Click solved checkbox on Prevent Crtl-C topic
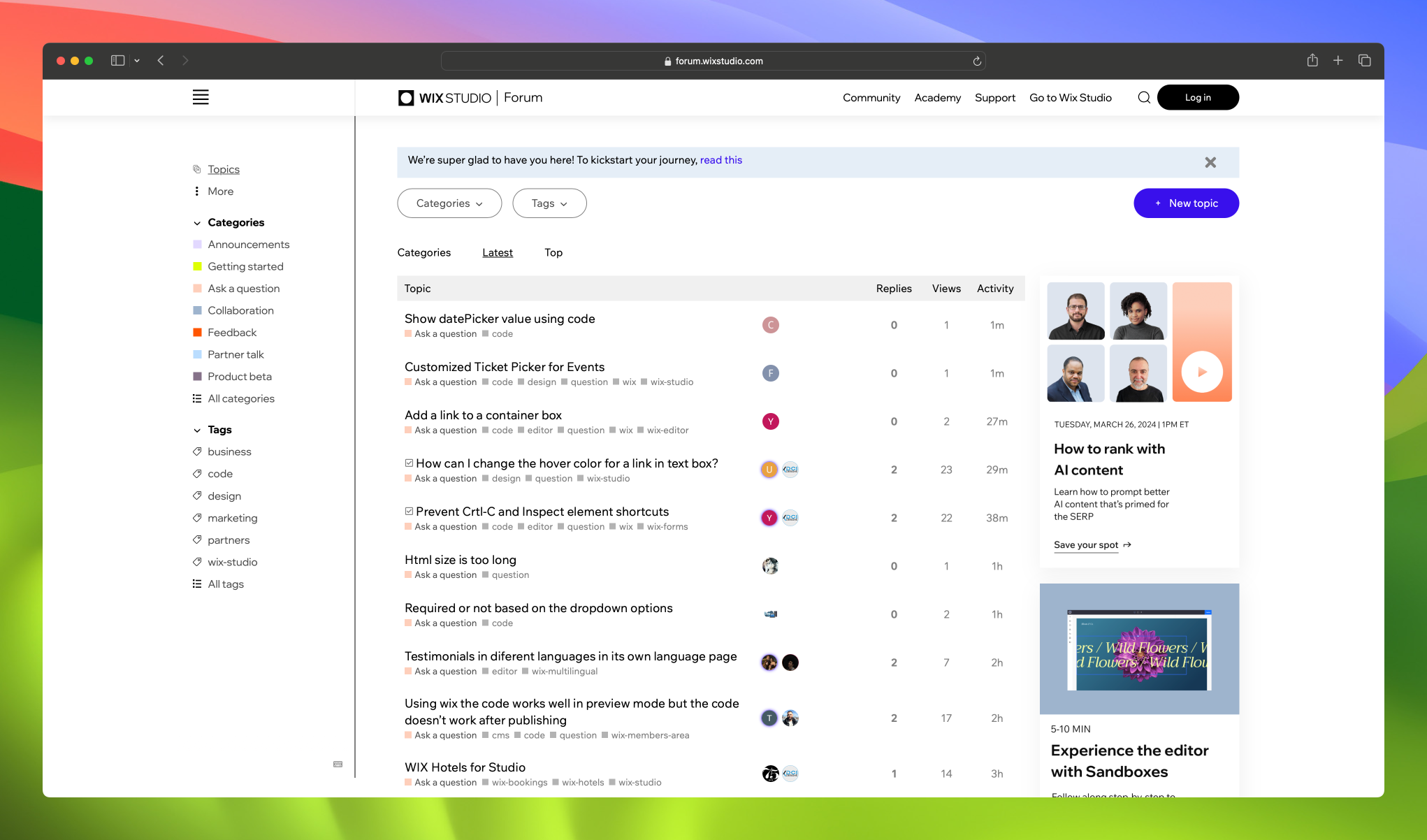Image resolution: width=1427 pixels, height=840 pixels. (409, 512)
